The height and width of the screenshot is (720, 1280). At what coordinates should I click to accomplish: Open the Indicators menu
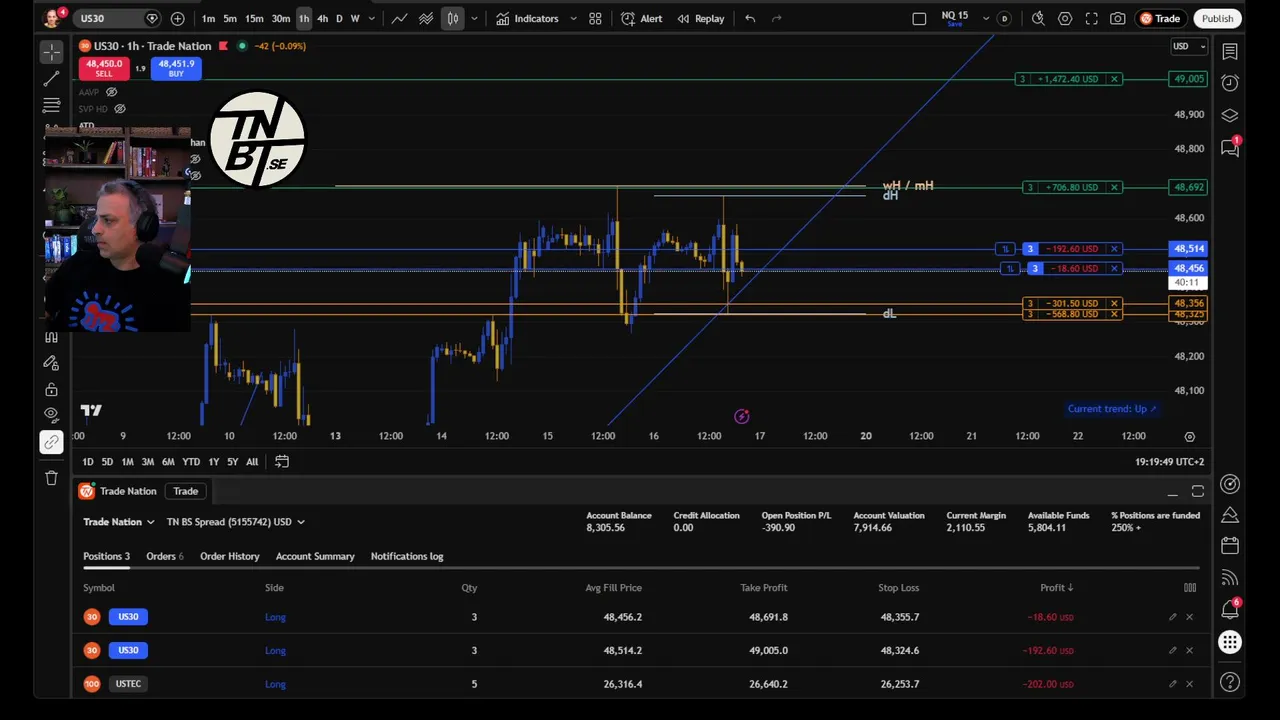tap(528, 18)
